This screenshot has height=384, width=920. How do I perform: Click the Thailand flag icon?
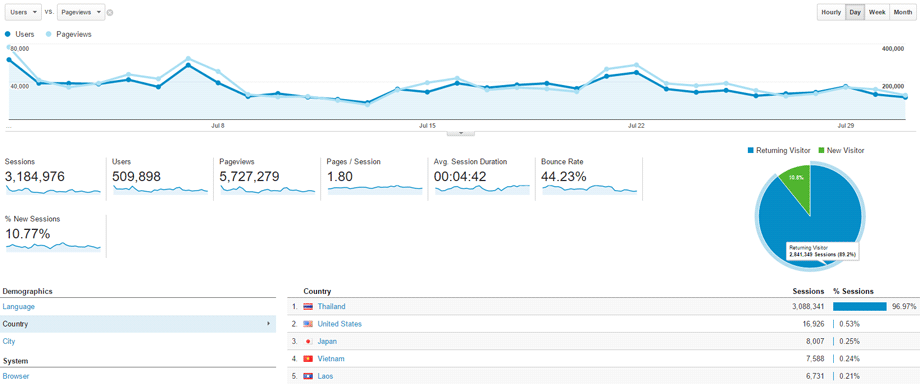[308, 306]
